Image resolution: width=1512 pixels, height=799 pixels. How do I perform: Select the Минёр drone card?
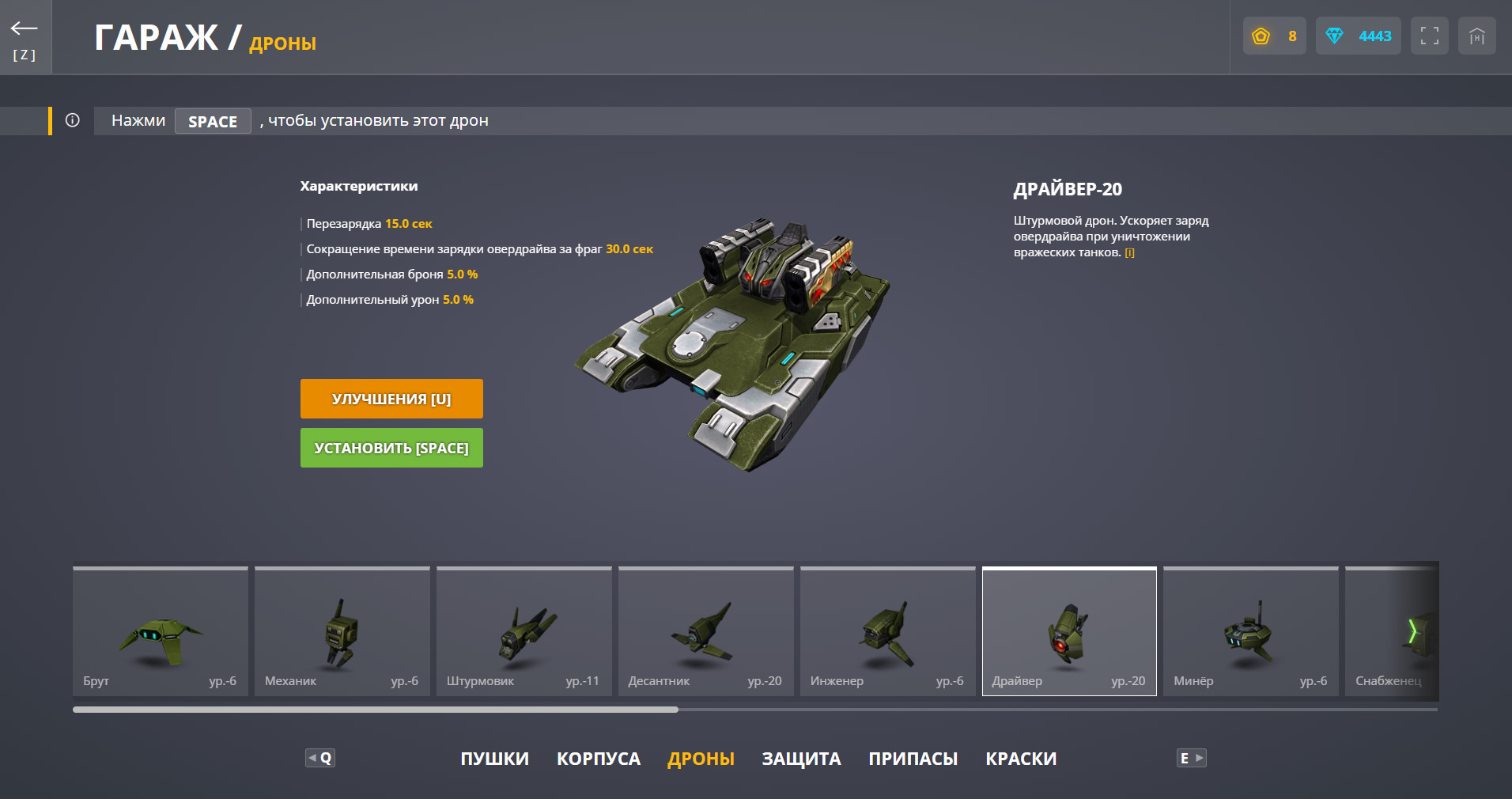(1251, 631)
